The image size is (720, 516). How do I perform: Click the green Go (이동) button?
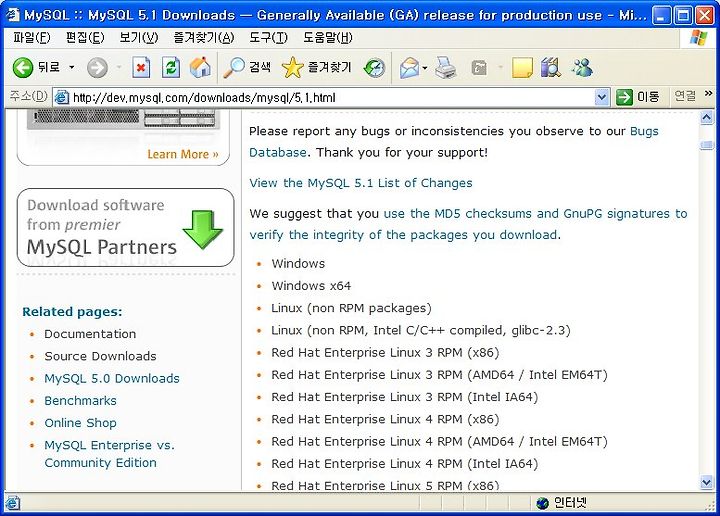click(638, 97)
